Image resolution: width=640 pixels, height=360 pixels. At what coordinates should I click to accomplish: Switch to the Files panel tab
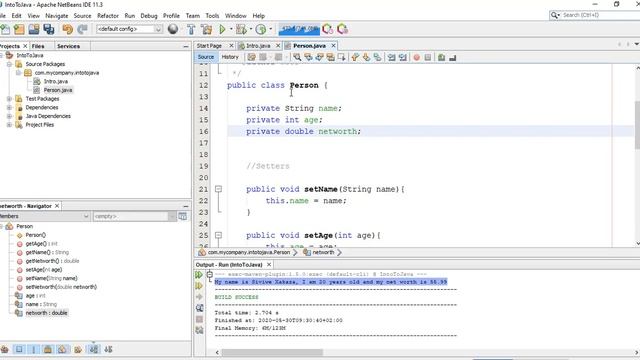(38, 46)
